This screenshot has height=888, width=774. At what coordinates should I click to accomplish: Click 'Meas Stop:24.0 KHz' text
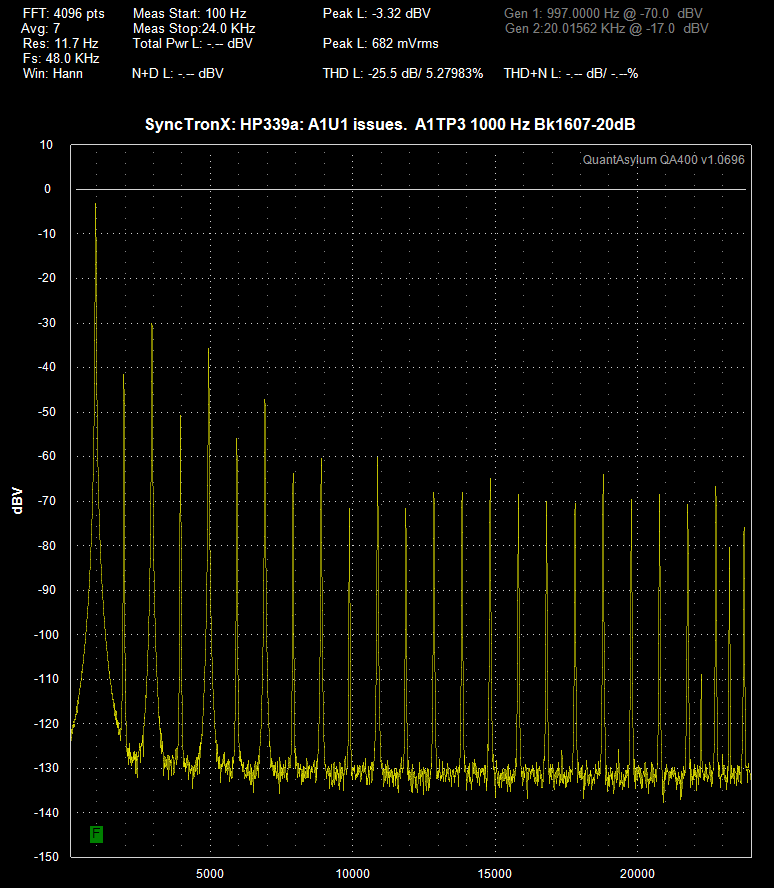(194, 28)
